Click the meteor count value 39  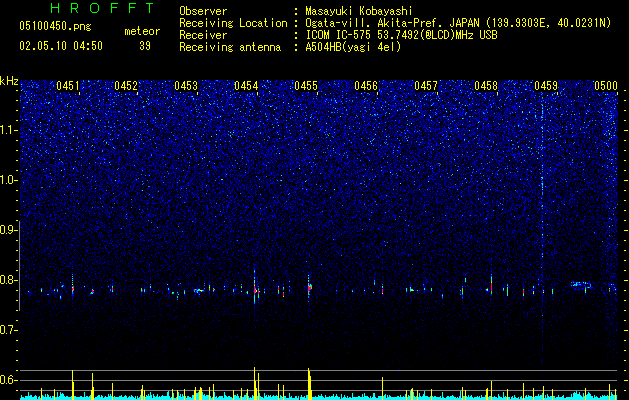point(145,46)
